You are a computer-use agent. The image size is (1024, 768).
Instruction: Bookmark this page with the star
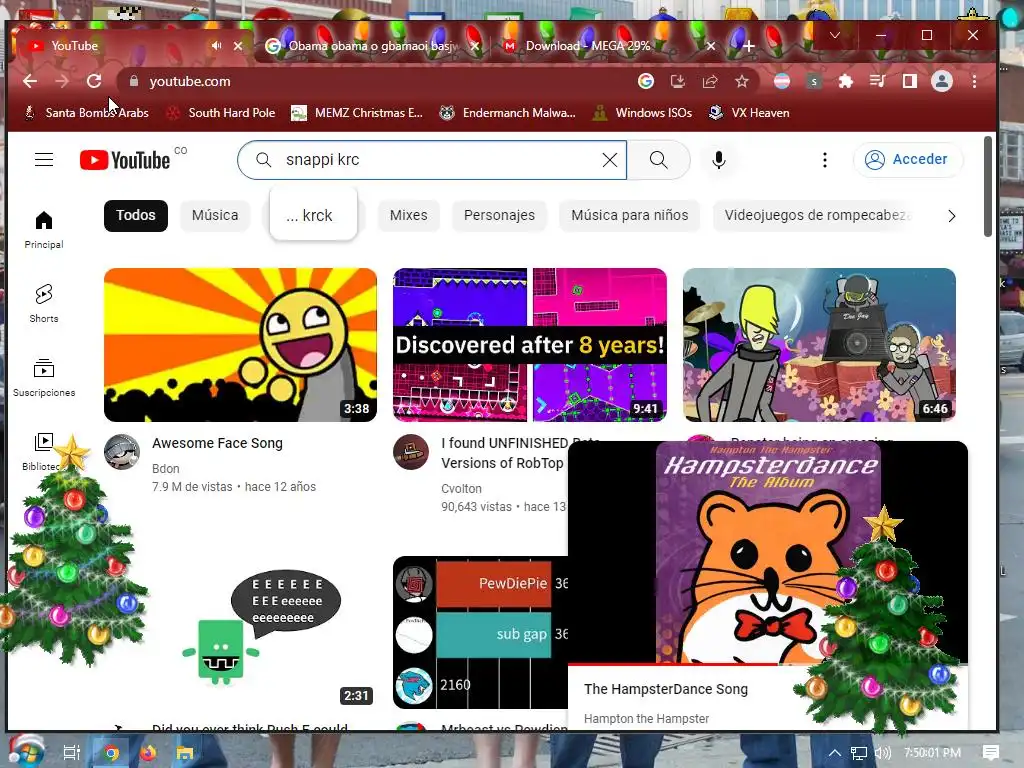(x=741, y=81)
